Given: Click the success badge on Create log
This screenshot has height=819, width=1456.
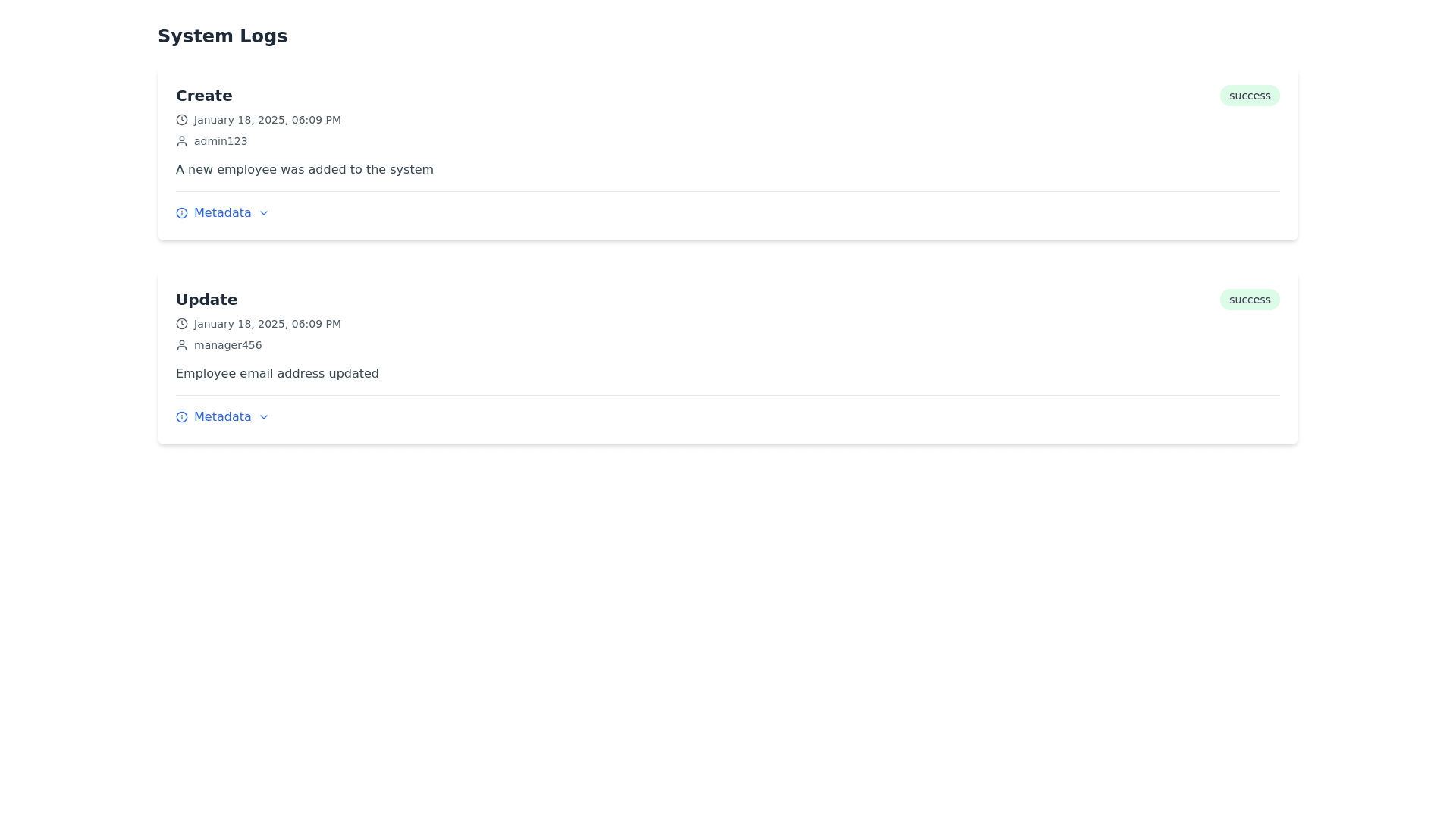Looking at the screenshot, I should [x=1250, y=96].
